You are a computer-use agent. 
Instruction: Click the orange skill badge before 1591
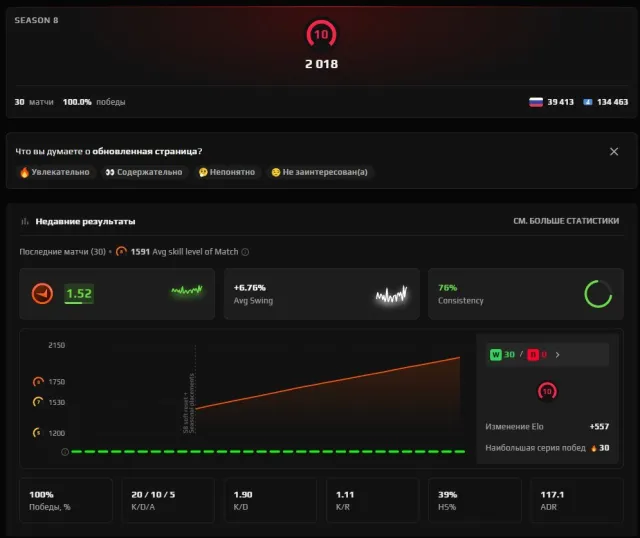(121, 251)
